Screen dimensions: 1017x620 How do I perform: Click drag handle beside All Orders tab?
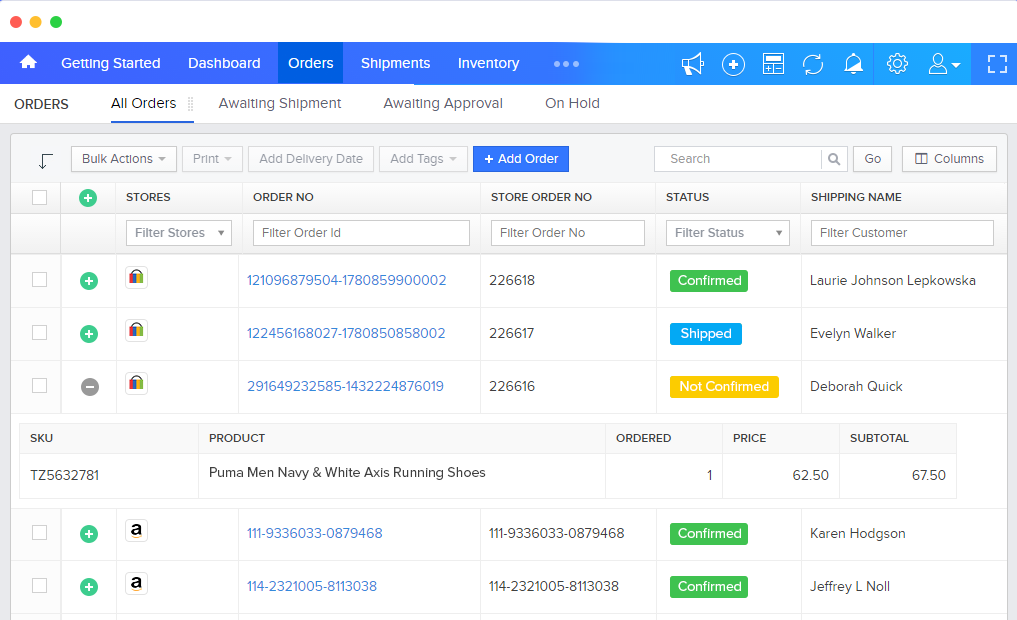(x=191, y=104)
